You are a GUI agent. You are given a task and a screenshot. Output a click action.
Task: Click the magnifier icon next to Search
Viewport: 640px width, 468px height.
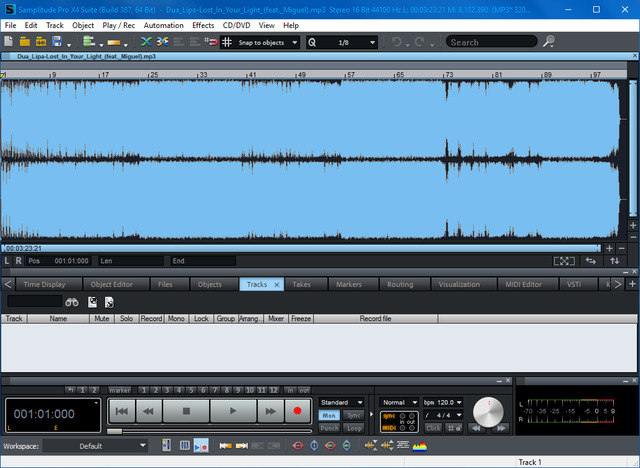click(x=549, y=42)
